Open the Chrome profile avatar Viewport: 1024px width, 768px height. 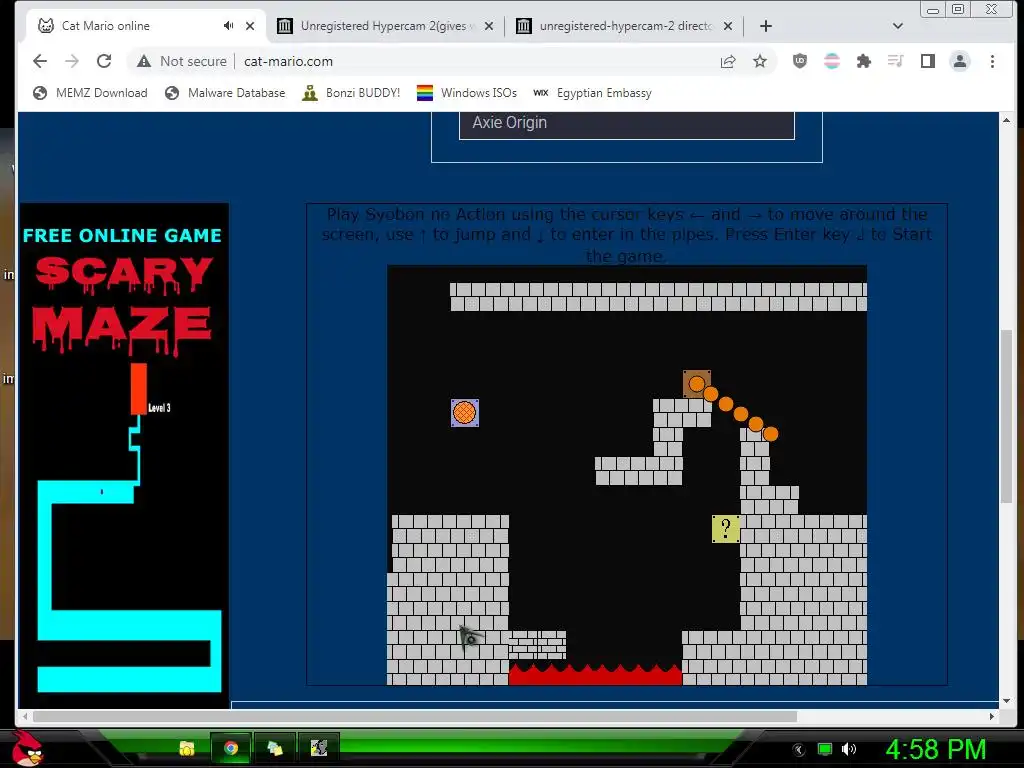click(x=959, y=61)
